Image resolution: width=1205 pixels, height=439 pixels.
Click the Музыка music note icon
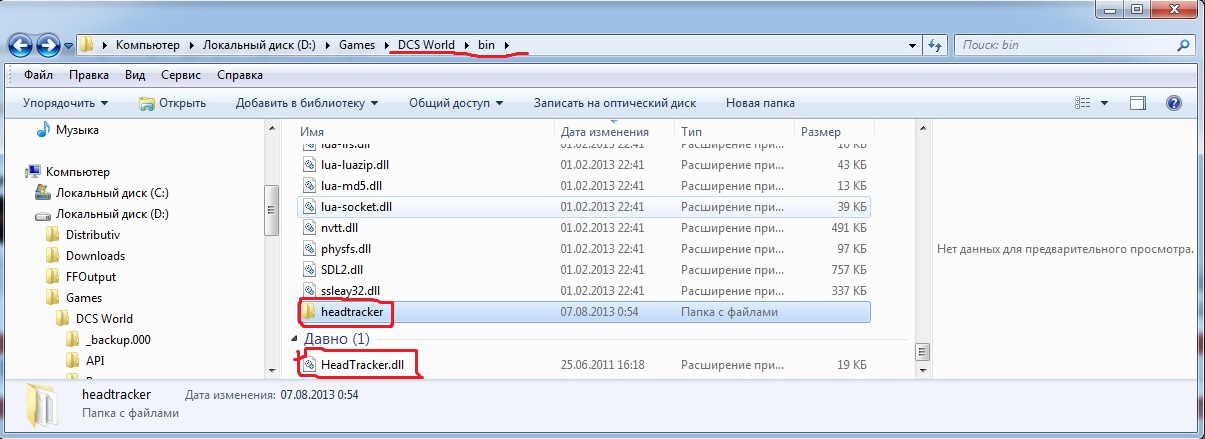tap(43, 129)
